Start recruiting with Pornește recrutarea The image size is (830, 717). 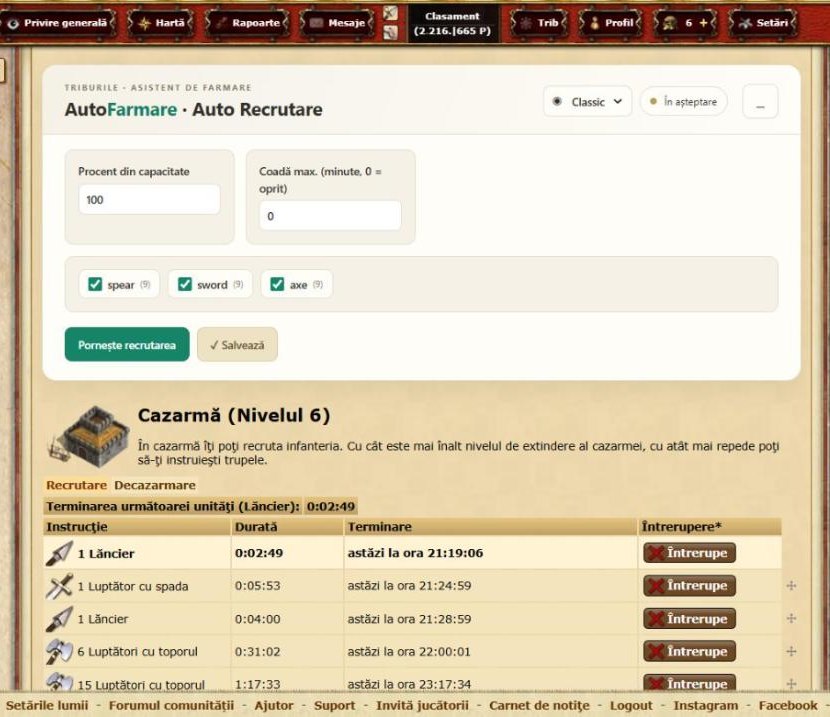(x=127, y=344)
